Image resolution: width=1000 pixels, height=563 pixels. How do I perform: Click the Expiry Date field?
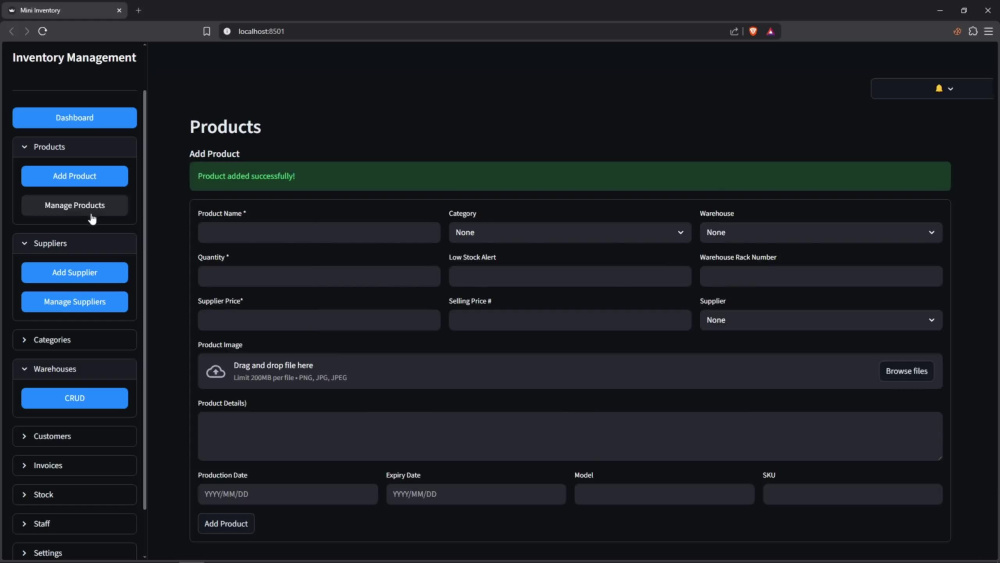(x=476, y=494)
